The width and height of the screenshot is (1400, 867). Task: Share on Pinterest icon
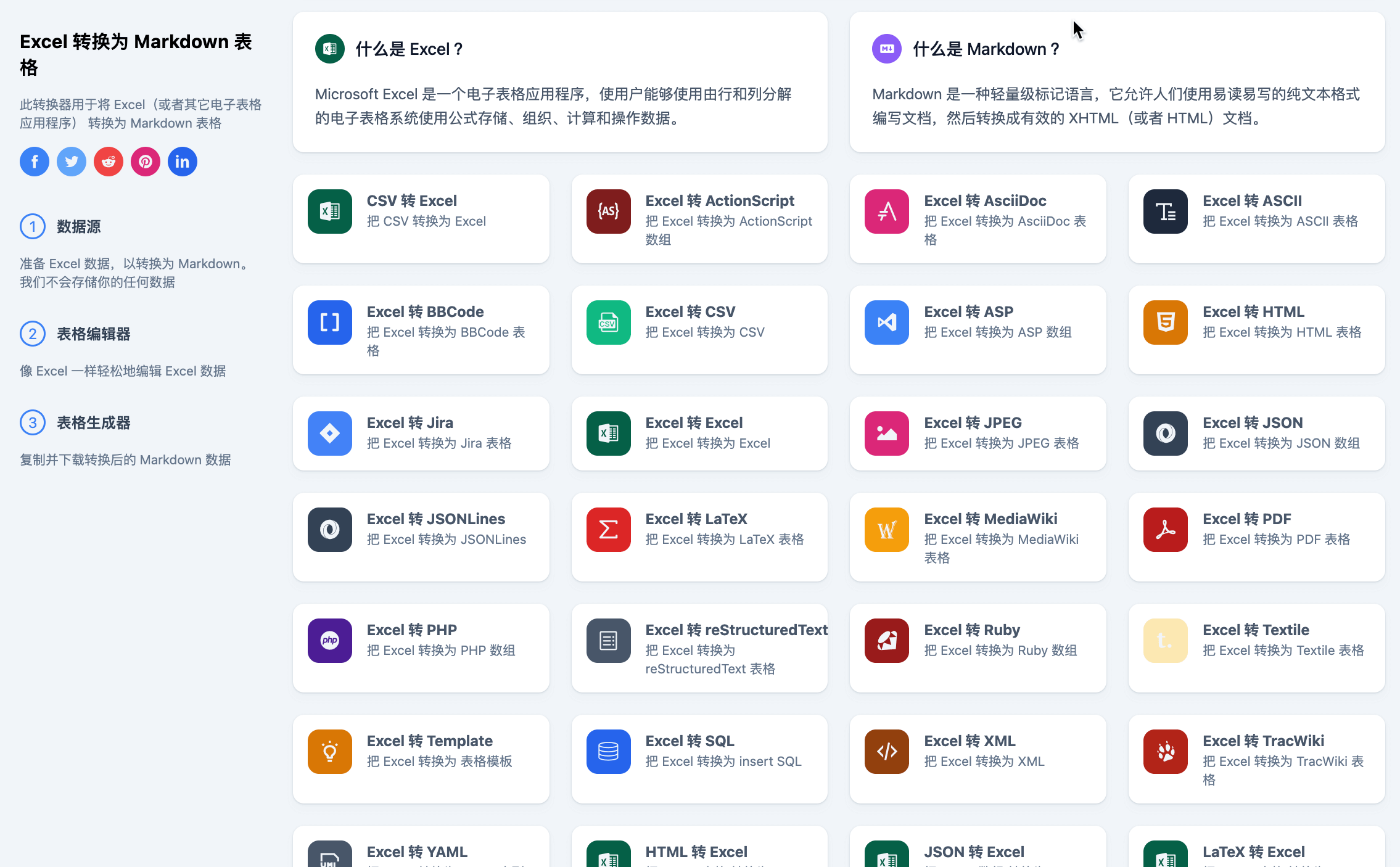pyautogui.click(x=146, y=162)
